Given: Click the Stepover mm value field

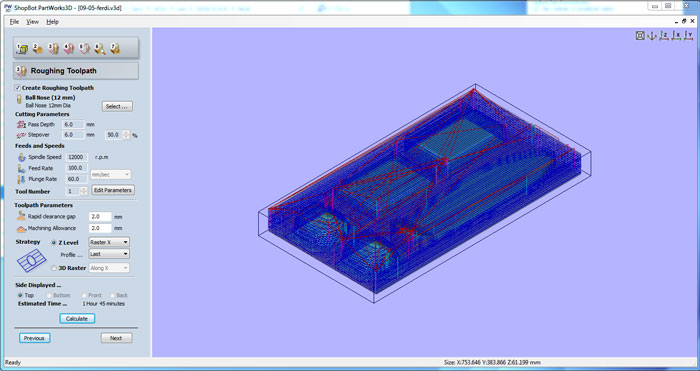Looking at the screenshot, I should (x=74, y=135).
